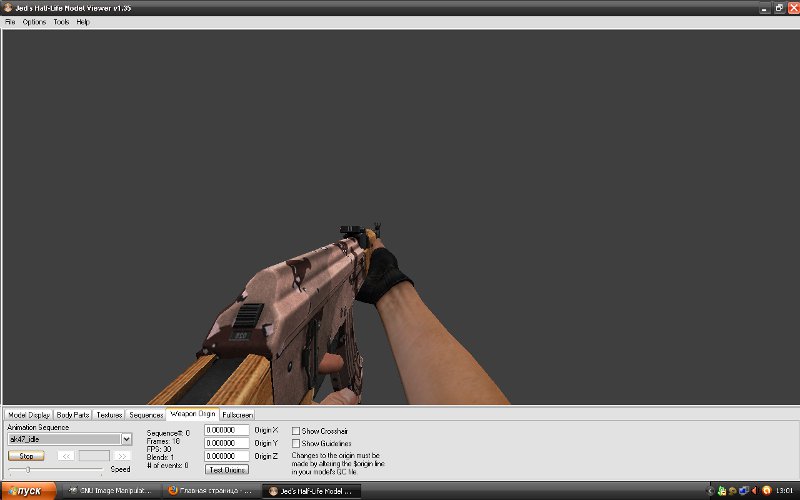Enable the Show Guidelines checkbox

tap(296, 443)
